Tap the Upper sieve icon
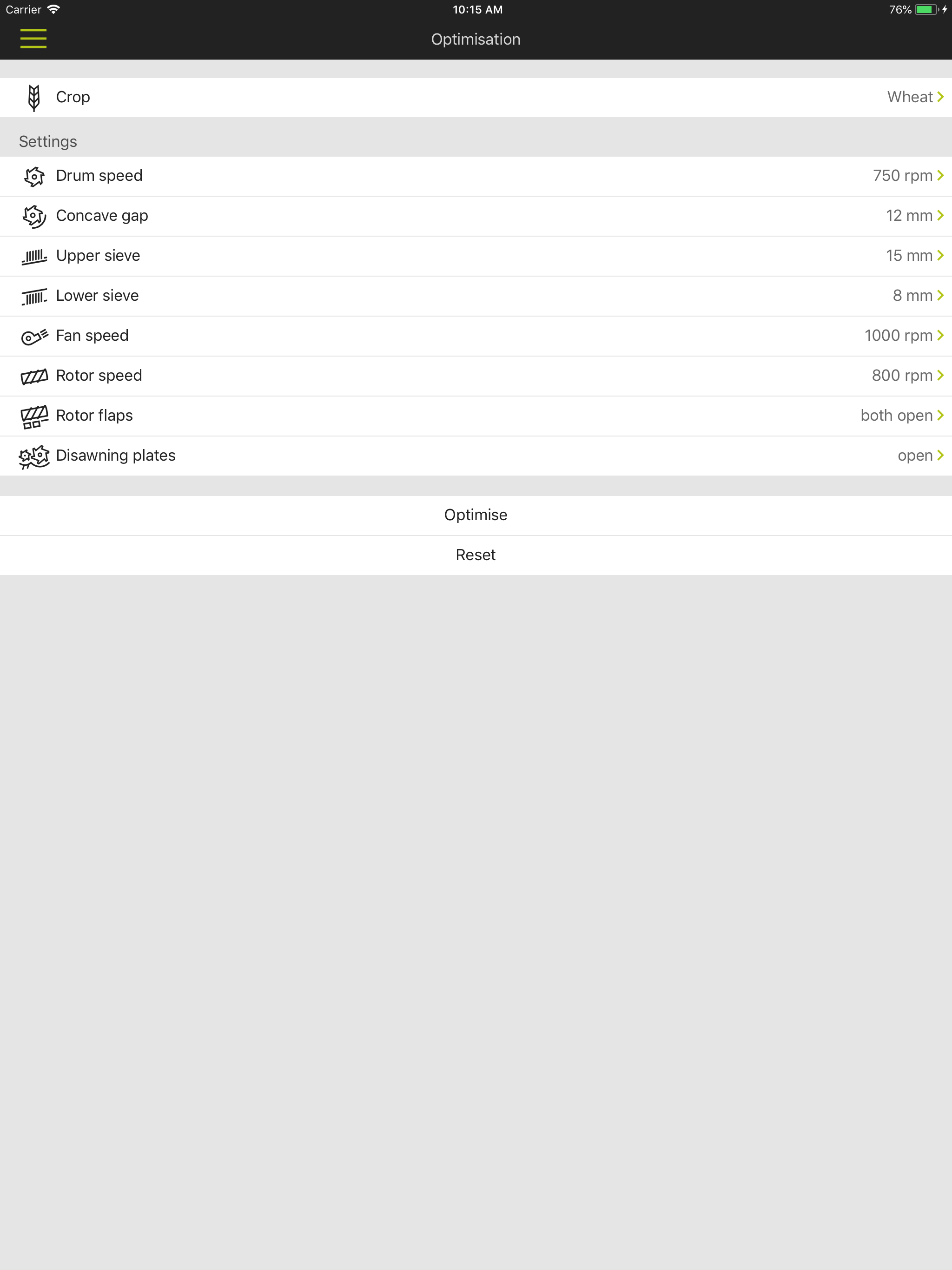Image resolution: width=952 pixels, height=1270 pixels. (x=34, y=257)
